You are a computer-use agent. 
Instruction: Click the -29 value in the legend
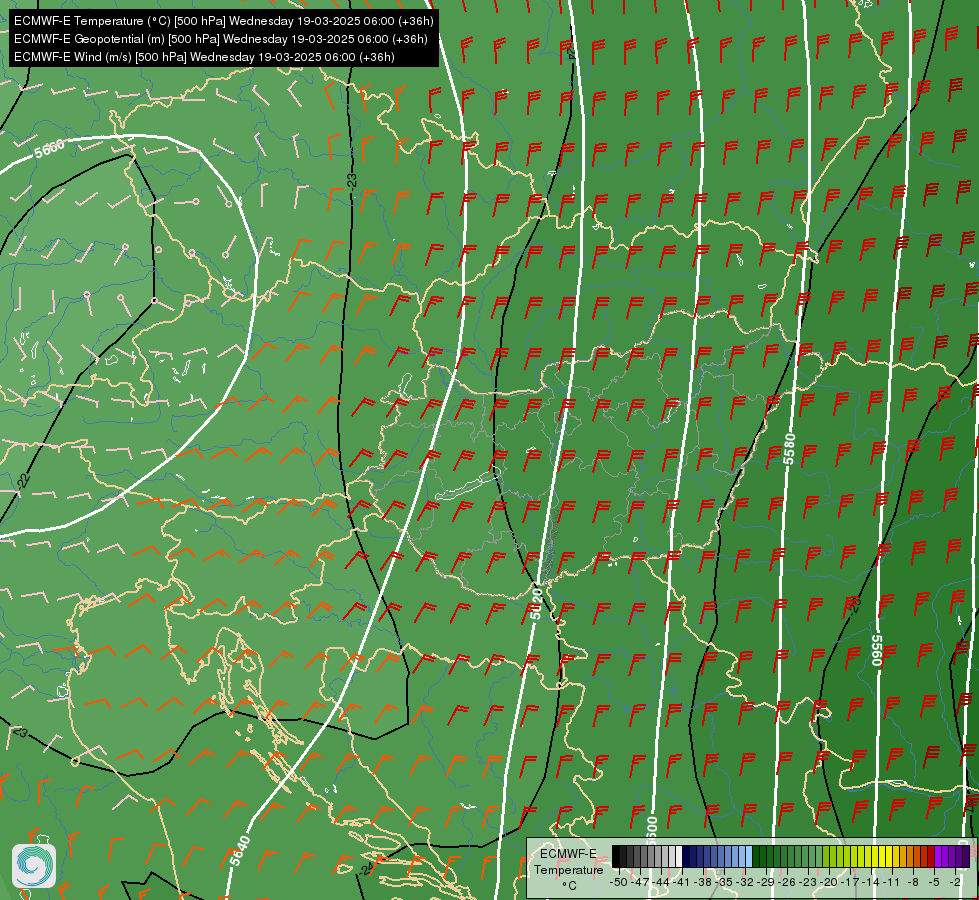[x=765, y=882]
